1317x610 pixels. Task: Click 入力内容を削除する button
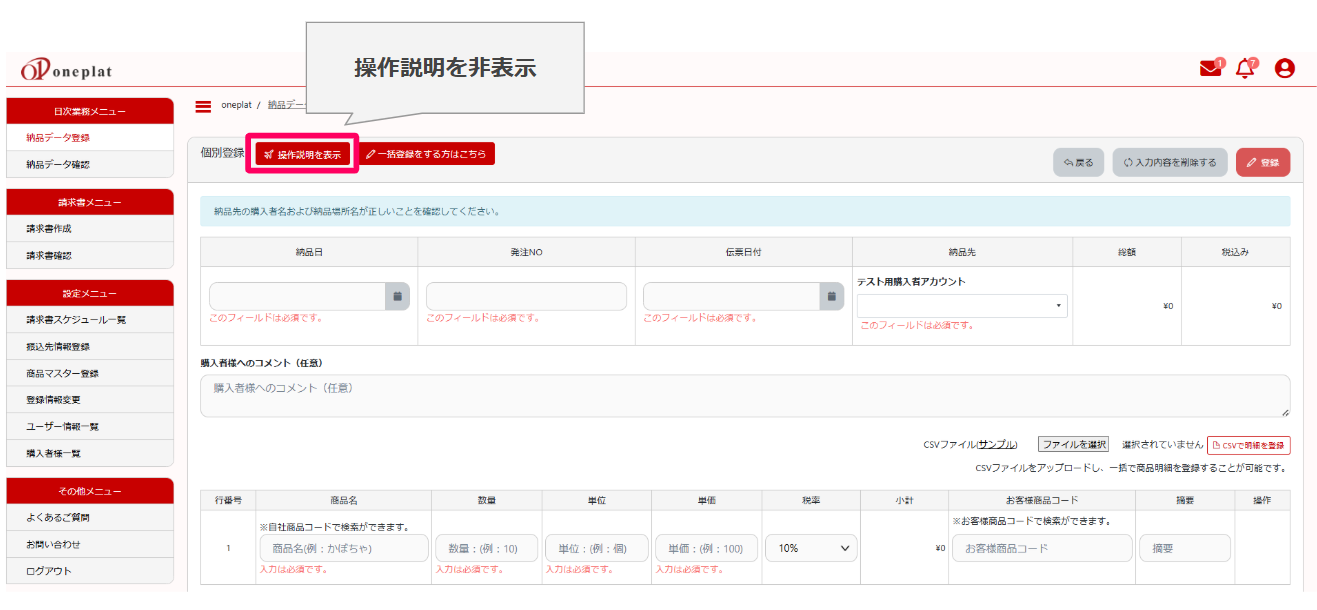coord(1169,162)
